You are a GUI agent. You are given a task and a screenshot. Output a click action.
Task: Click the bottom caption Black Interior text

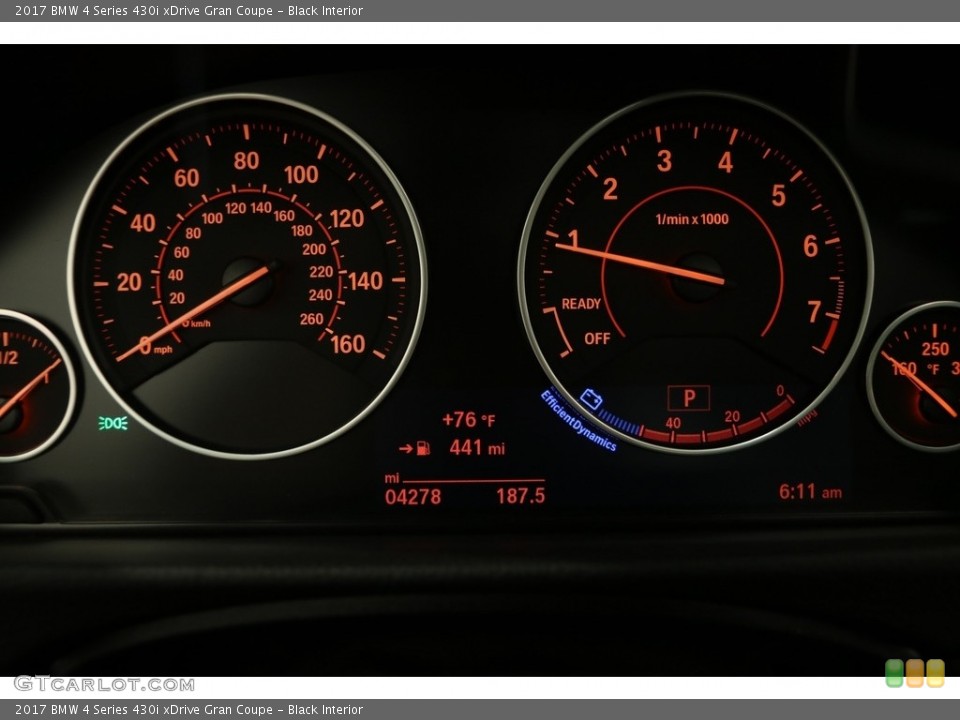tap(325, 710)
